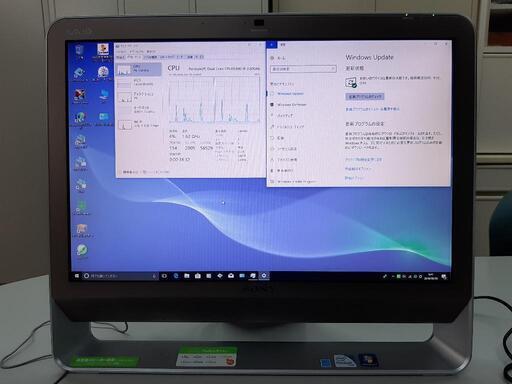This screenshot has width=512, height=384.
Task: Open update history link under check button
Action: click(x=372, y=109)
